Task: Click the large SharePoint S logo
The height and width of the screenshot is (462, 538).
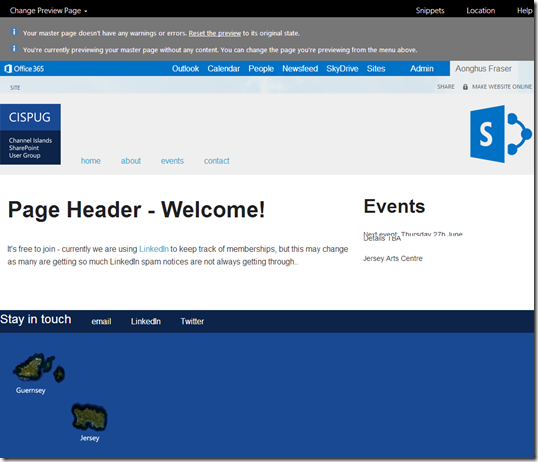Action: pos(501,134)
